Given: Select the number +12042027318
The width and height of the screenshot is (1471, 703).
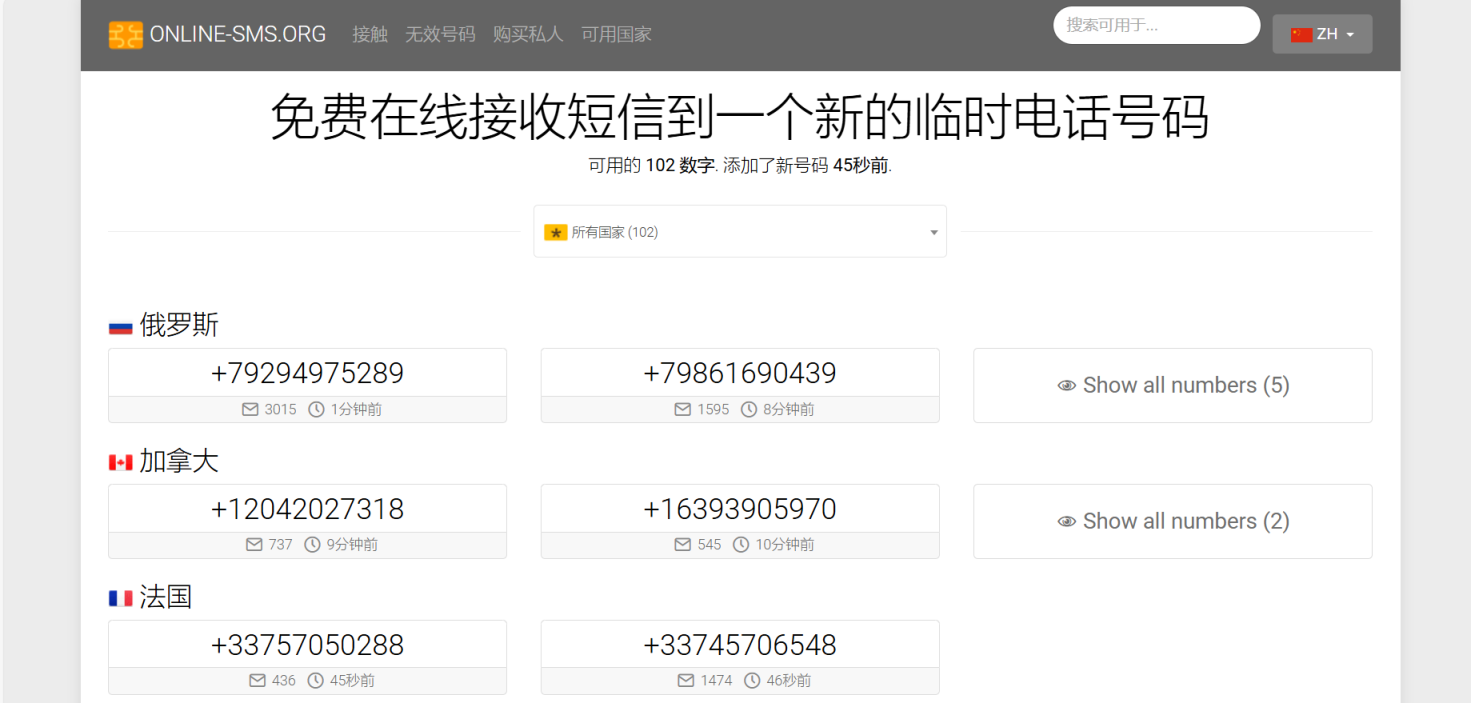Looking at the screenshot, I should coord(306,508).
